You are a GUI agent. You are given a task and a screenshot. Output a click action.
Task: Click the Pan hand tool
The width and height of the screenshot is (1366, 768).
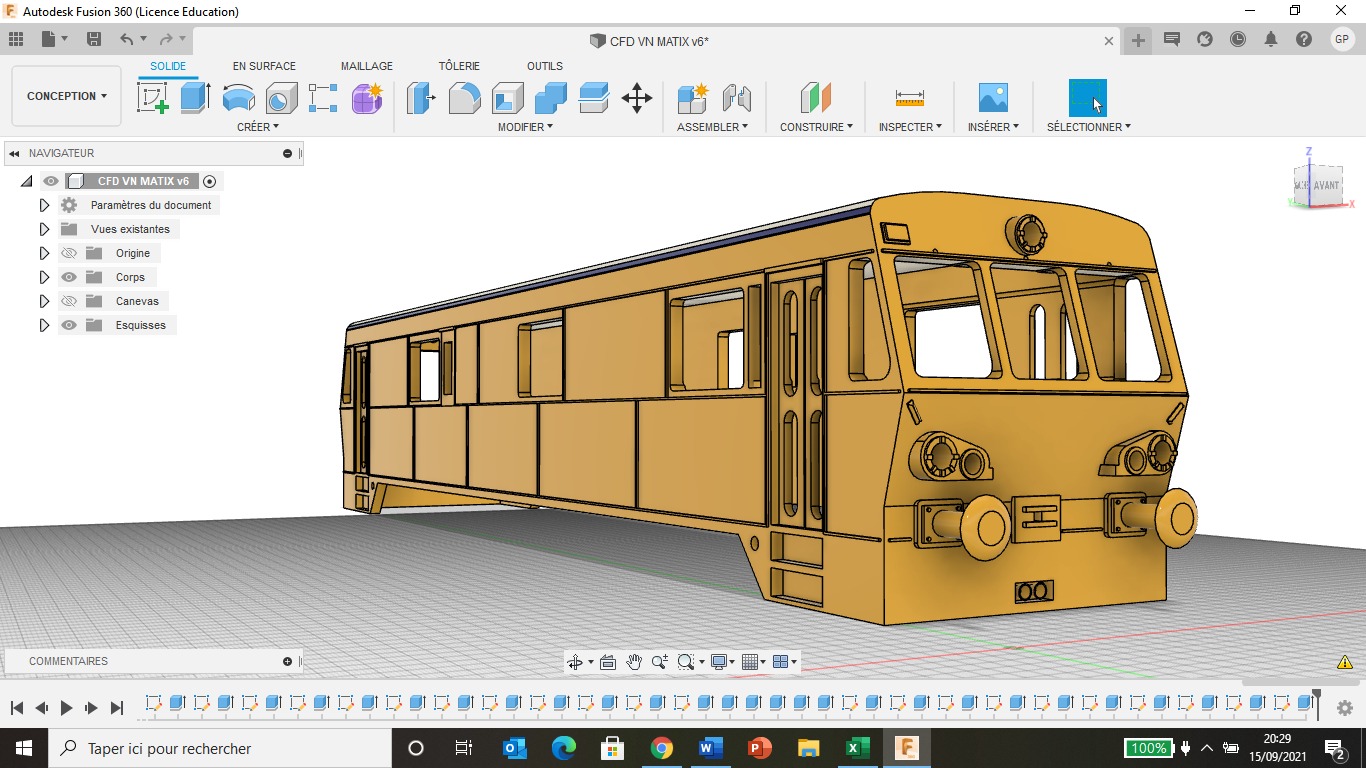tap(634, 662)
